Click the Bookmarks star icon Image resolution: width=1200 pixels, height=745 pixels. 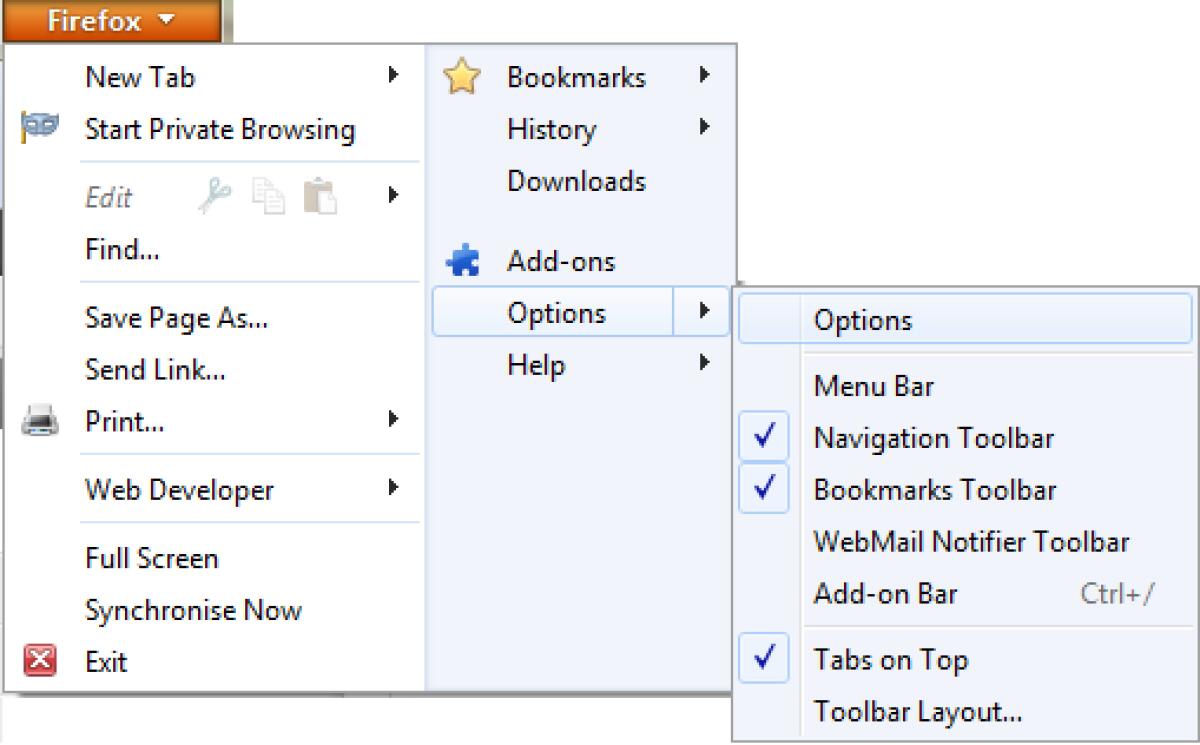pos(461,78)
